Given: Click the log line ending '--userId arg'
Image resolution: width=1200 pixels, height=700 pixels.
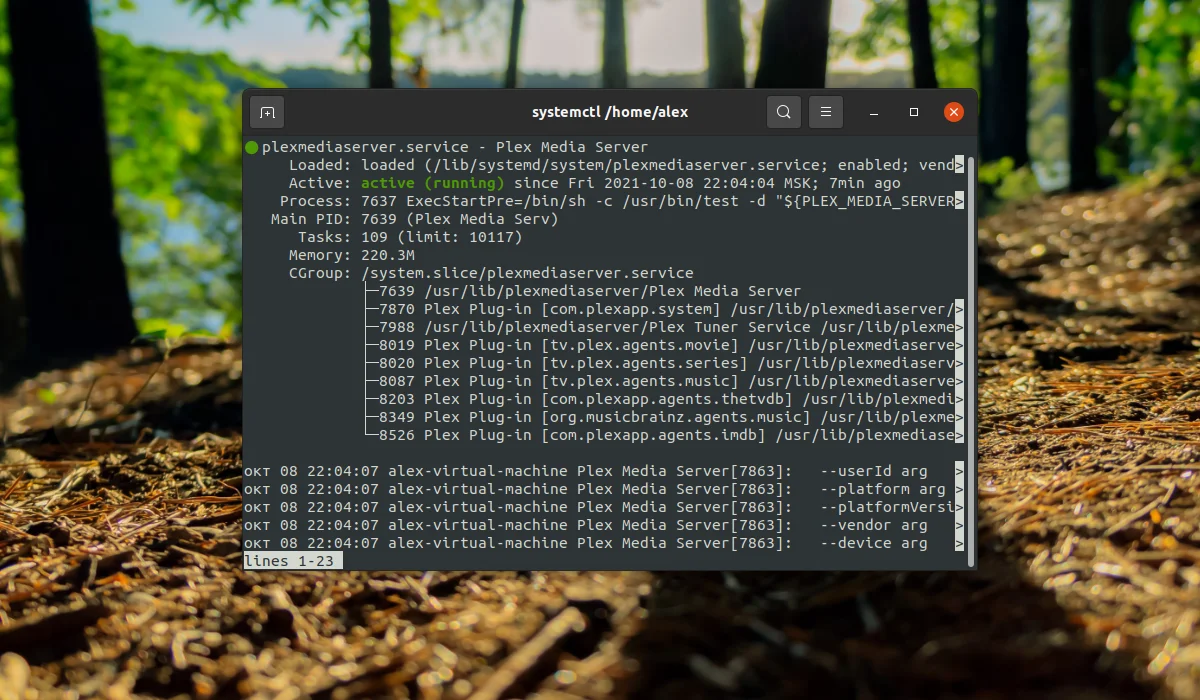Looking at the screenshot, I should tap(604, 471).
